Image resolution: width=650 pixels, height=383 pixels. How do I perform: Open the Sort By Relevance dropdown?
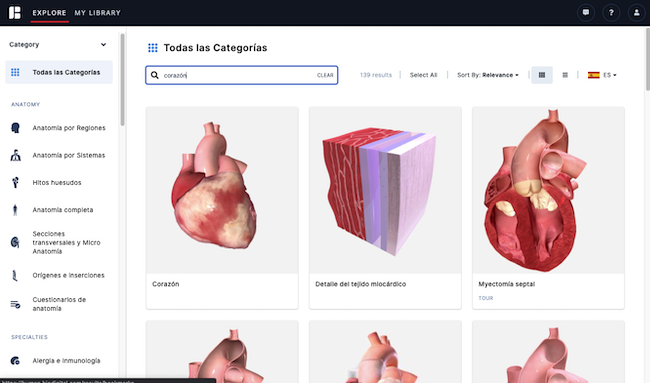[488, 75]
